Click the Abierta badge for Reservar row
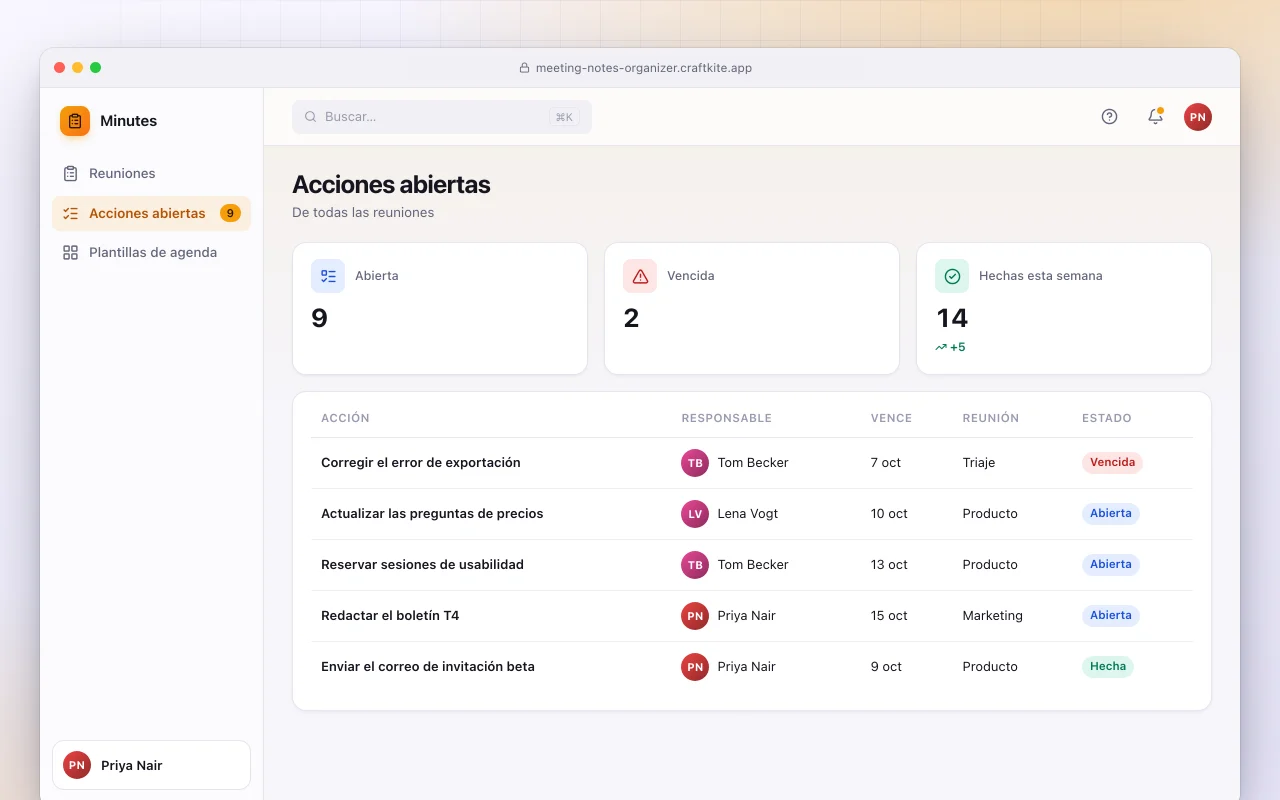This screenshot has width=1280, height=800. pos(1111,565)
